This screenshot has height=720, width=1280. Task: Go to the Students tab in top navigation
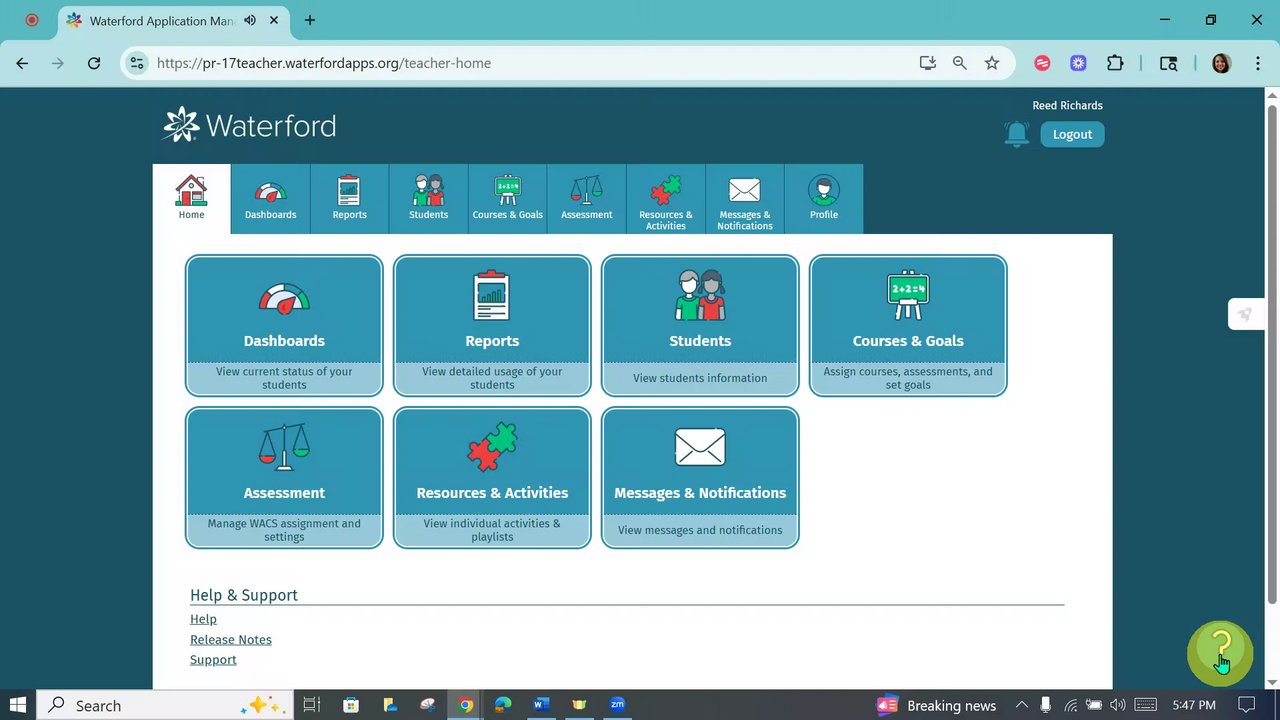[x=428, y=199]
